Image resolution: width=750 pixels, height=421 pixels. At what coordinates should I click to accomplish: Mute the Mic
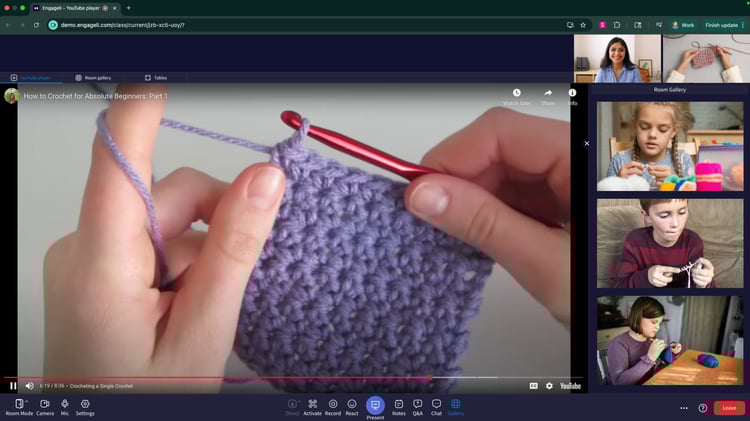[x=65, y=405]
